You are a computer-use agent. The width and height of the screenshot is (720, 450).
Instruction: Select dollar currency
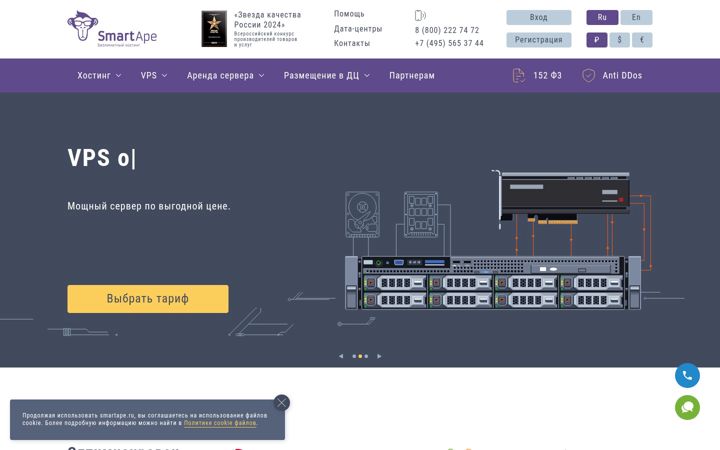click(x=619, y=40)
